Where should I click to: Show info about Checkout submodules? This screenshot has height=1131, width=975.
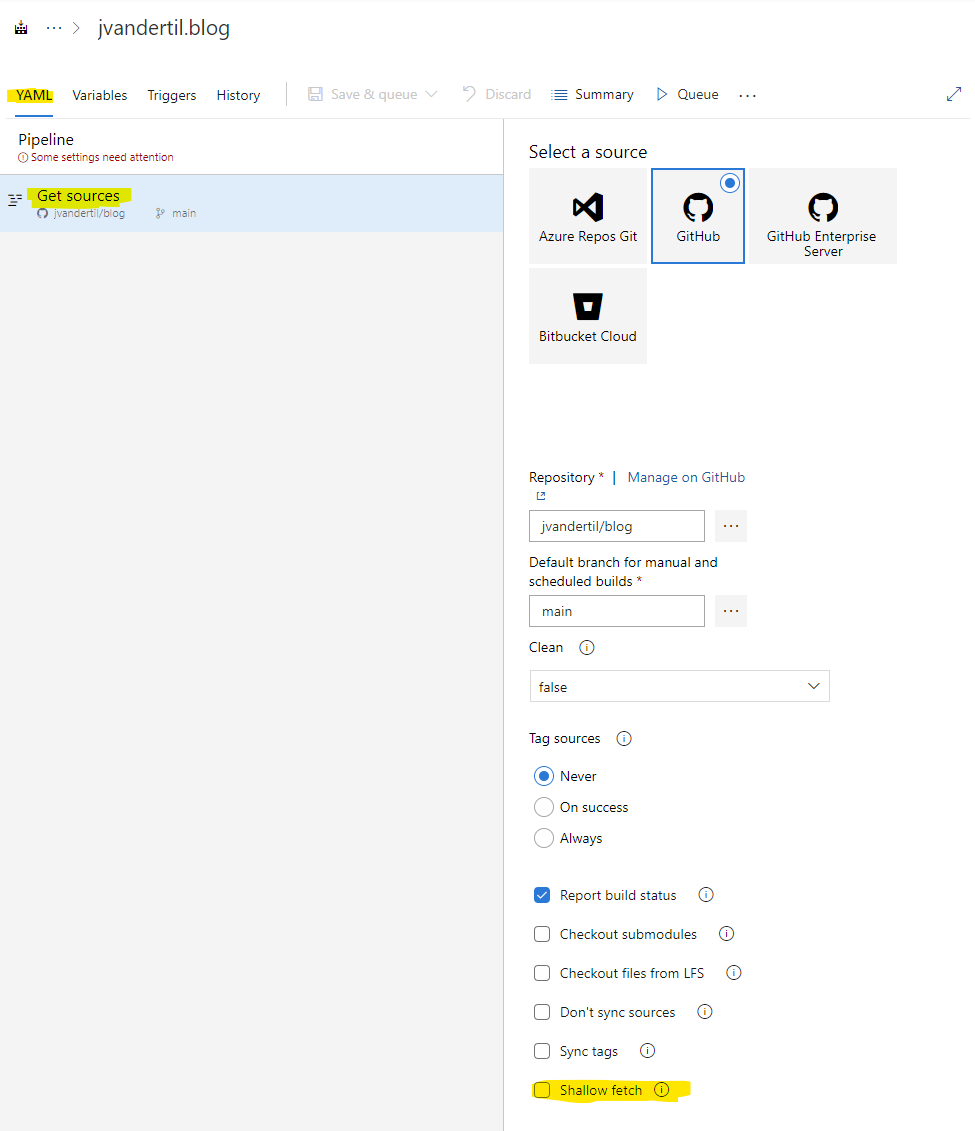[x=726, y=934]
